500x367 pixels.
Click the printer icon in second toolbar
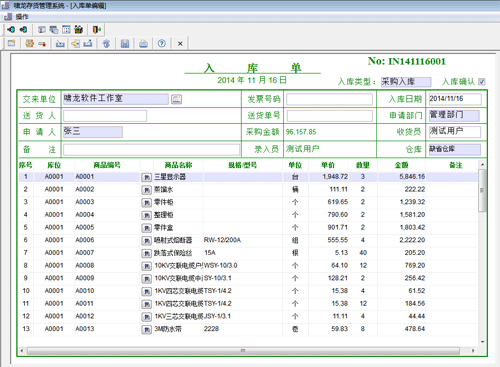[143, 43]
